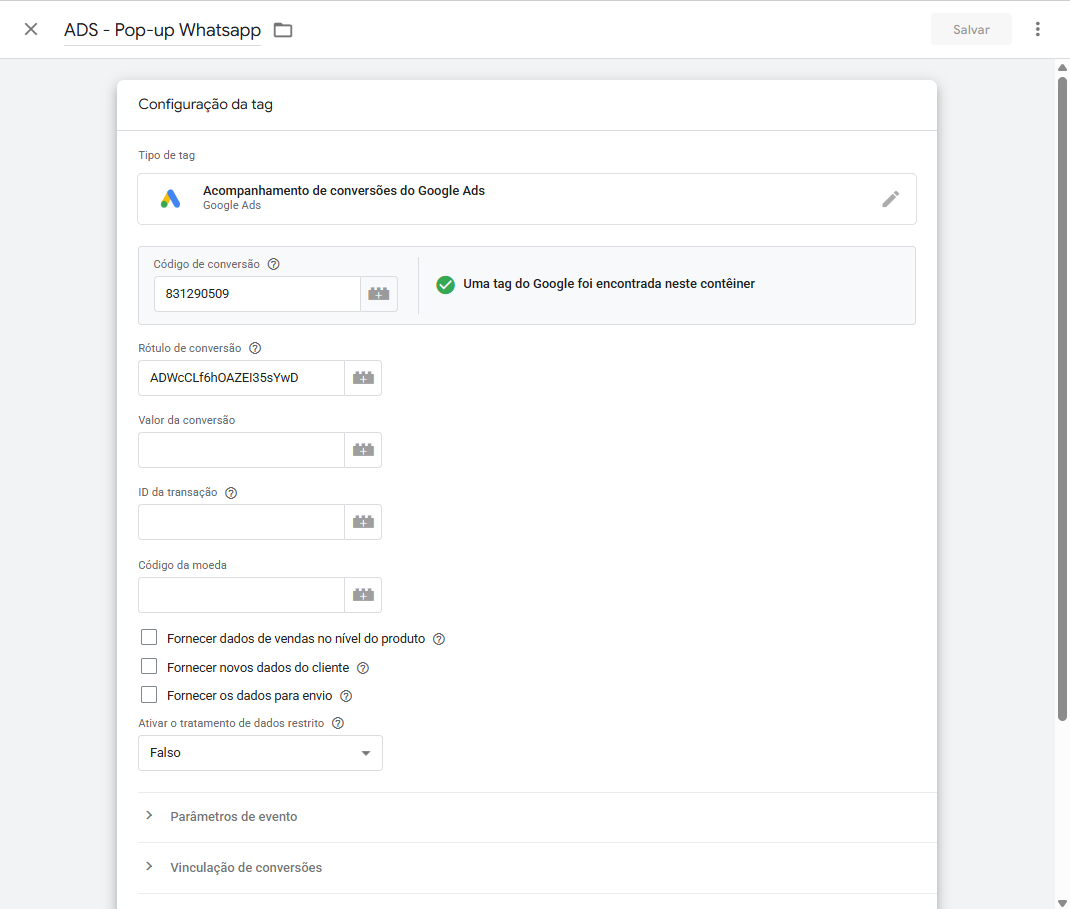This screenshot has height=909, width=1070.
Task: Open the three-dot more actions menu
Action: pyautogui.click(x=1037, y=29)
